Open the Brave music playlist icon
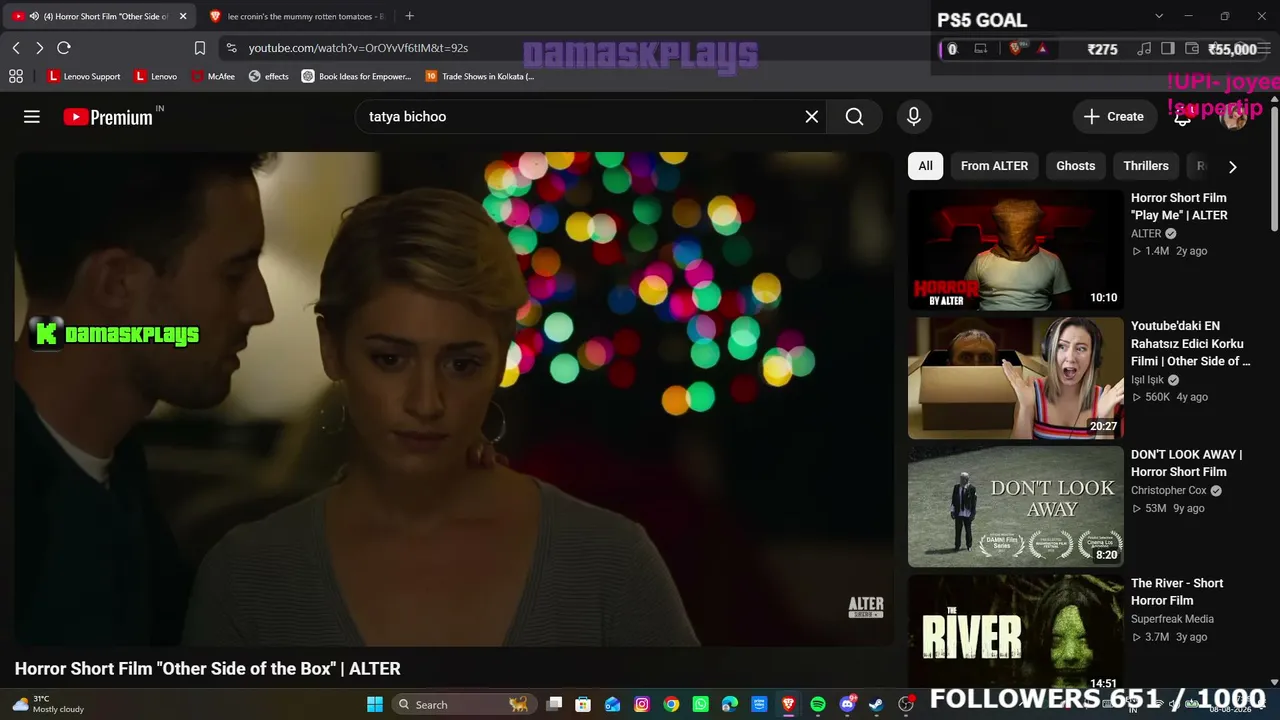This screenshot has width=1280, height=720. pos(1144,48)
